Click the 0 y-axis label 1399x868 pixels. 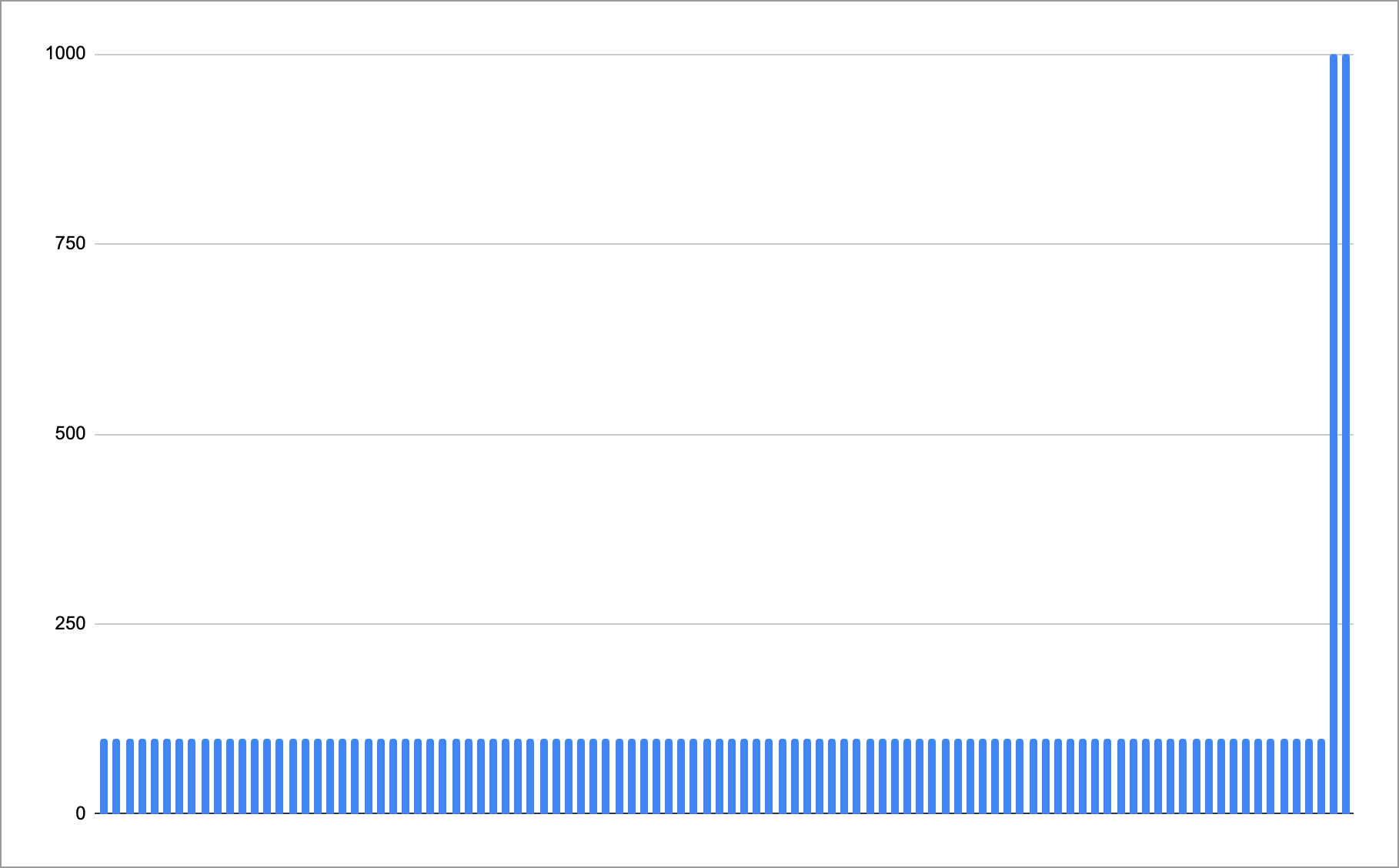pyautogui.click(x=81, y=813)
